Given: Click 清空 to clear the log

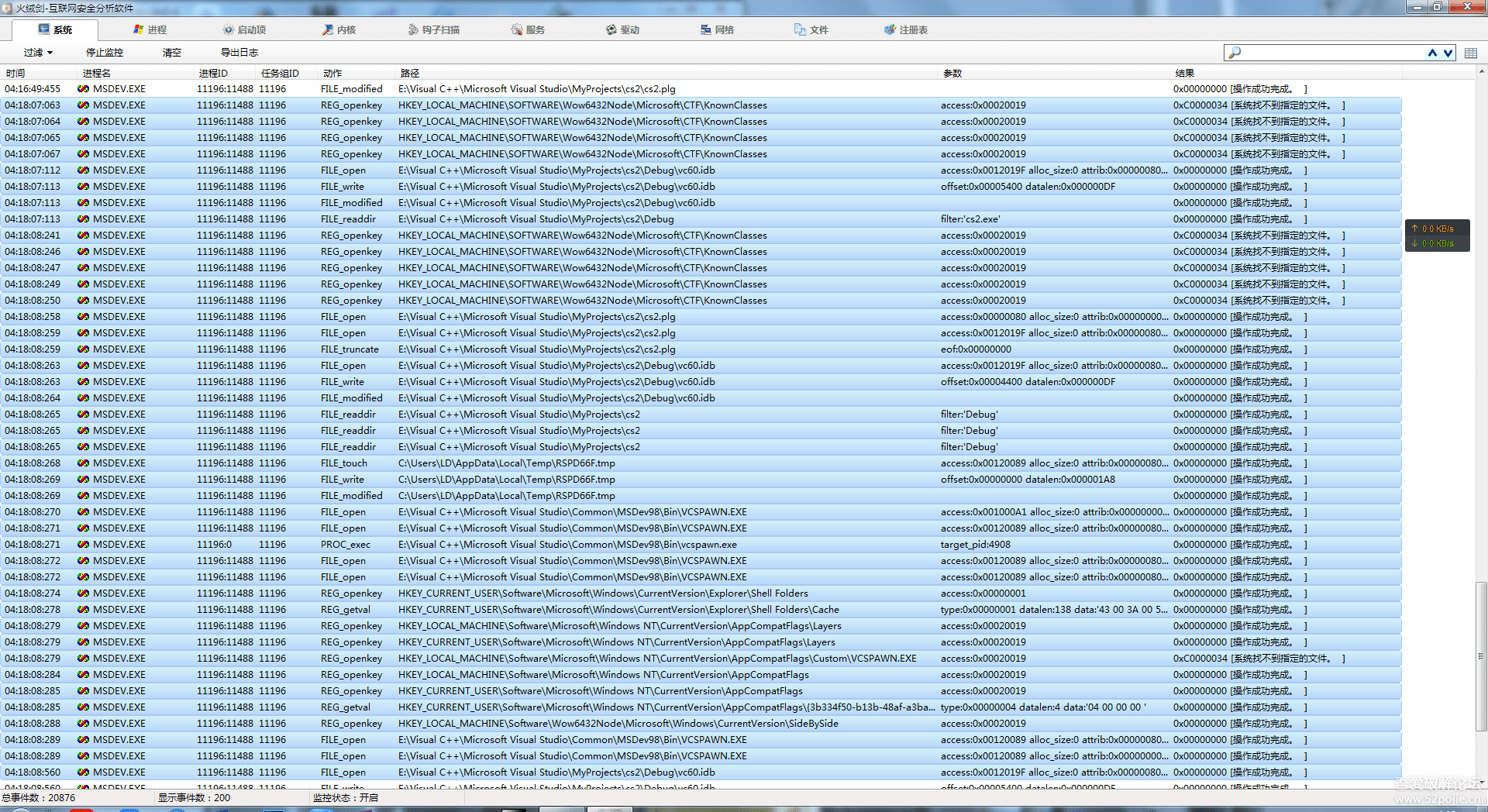Looking at the screenshot, I should click(172, 53).
